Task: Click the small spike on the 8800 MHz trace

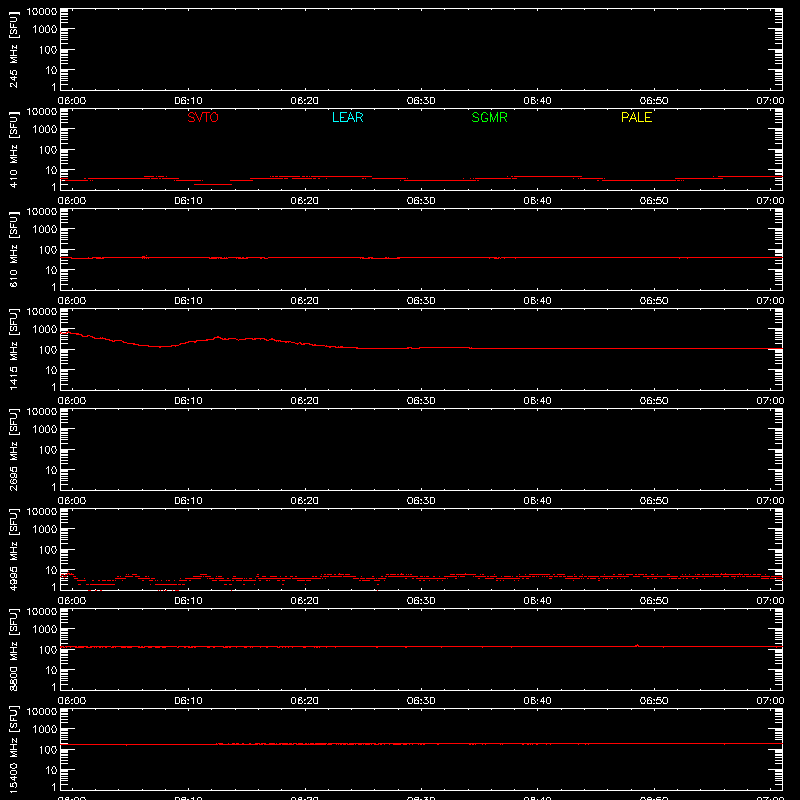Action: point(637,645)
